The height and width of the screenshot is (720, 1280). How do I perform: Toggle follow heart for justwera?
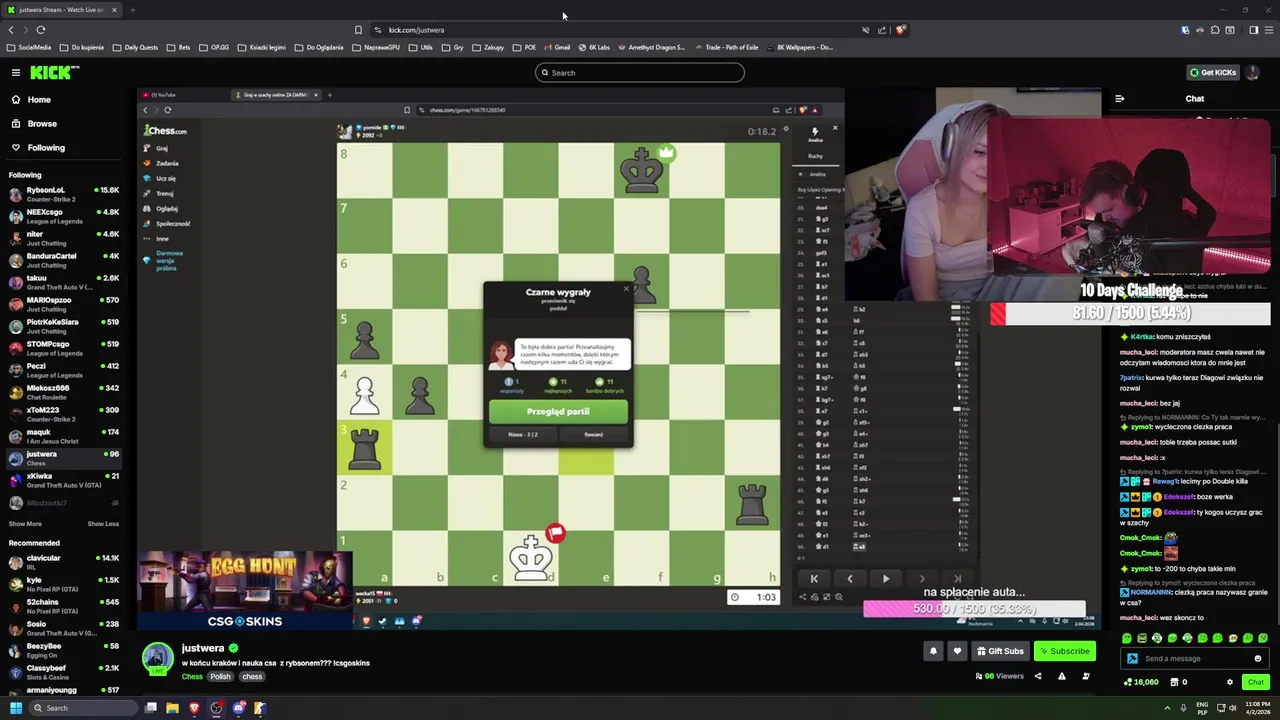click(957, 651)
